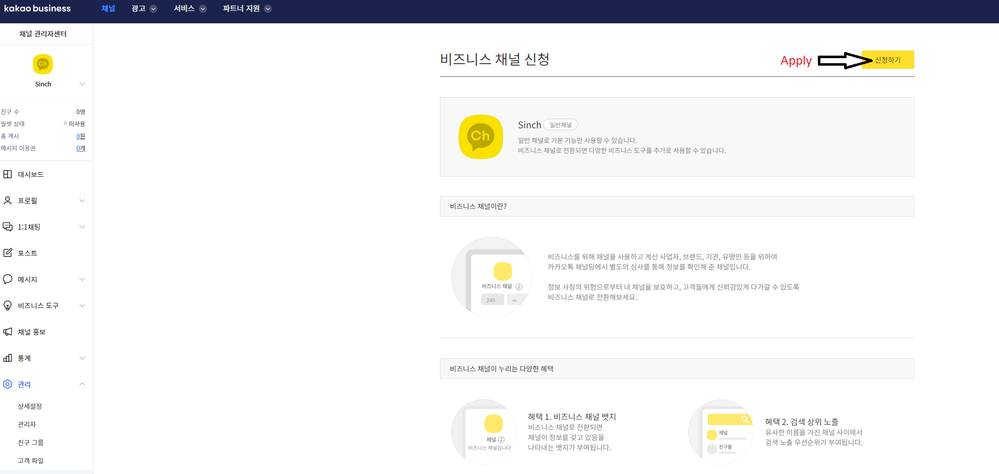Click the 비즈니스 채널 신청 page title
This screenshot has width=999, height=474.
pos(494,60)
